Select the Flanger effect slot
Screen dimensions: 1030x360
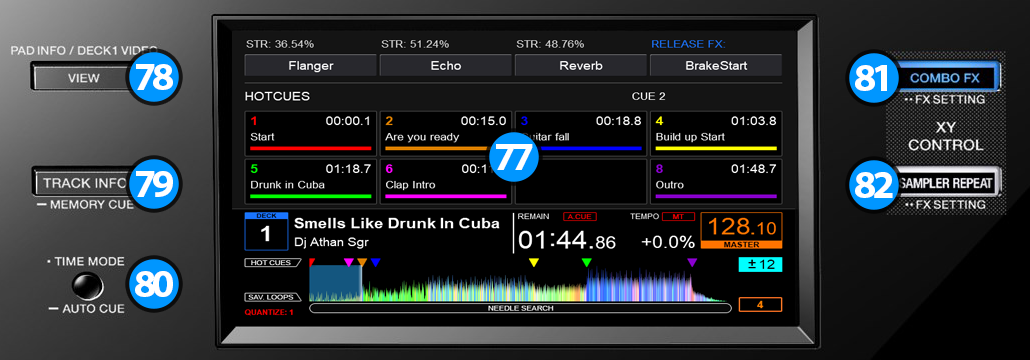[311, 65]
